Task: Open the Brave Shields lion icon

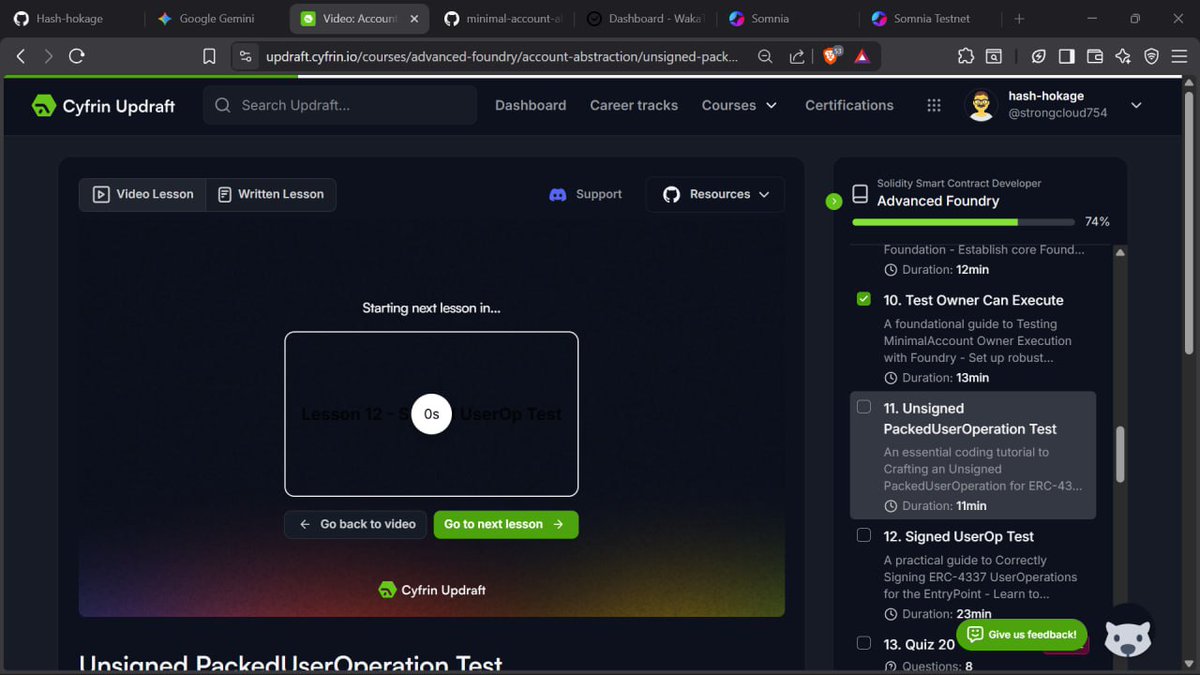Action: point(831,57)
